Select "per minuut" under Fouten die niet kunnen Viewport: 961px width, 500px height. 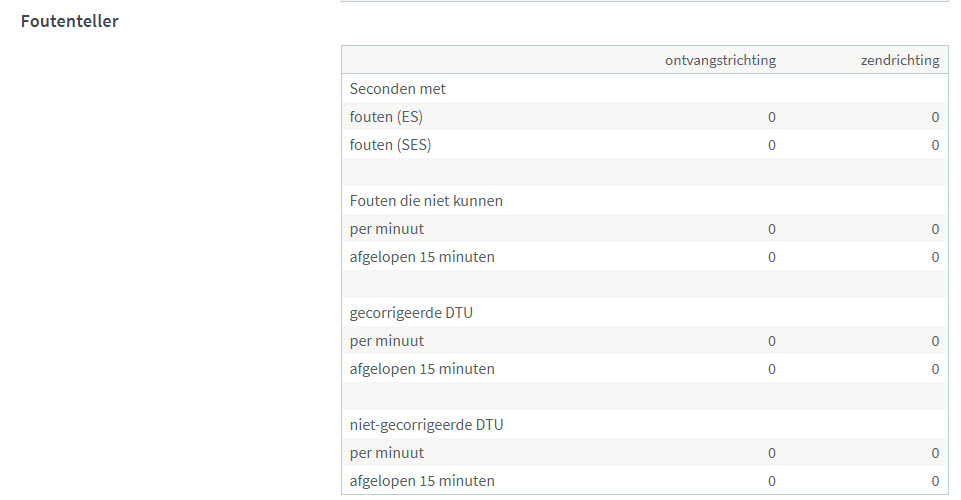click(x=387, y=229)
